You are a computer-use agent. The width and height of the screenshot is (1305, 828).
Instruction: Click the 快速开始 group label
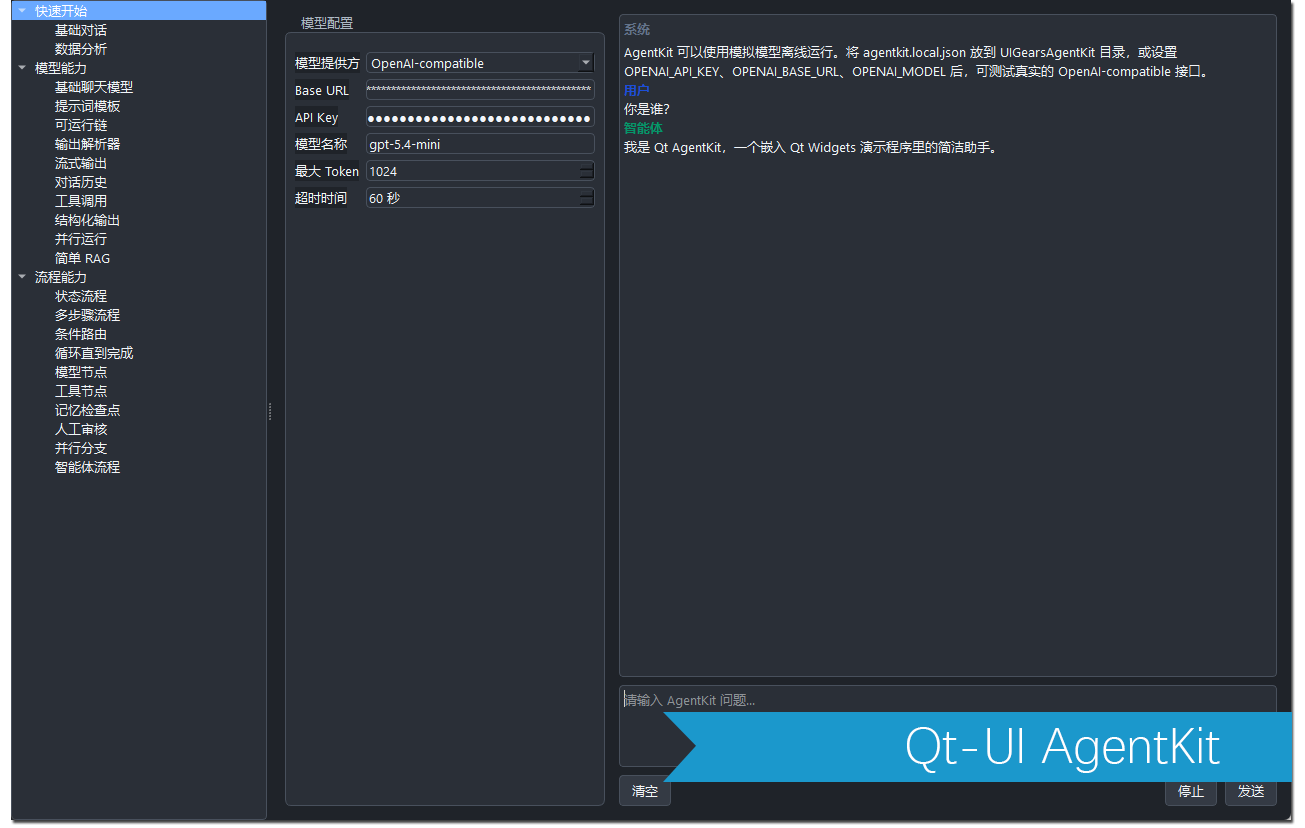coord(61,11)
